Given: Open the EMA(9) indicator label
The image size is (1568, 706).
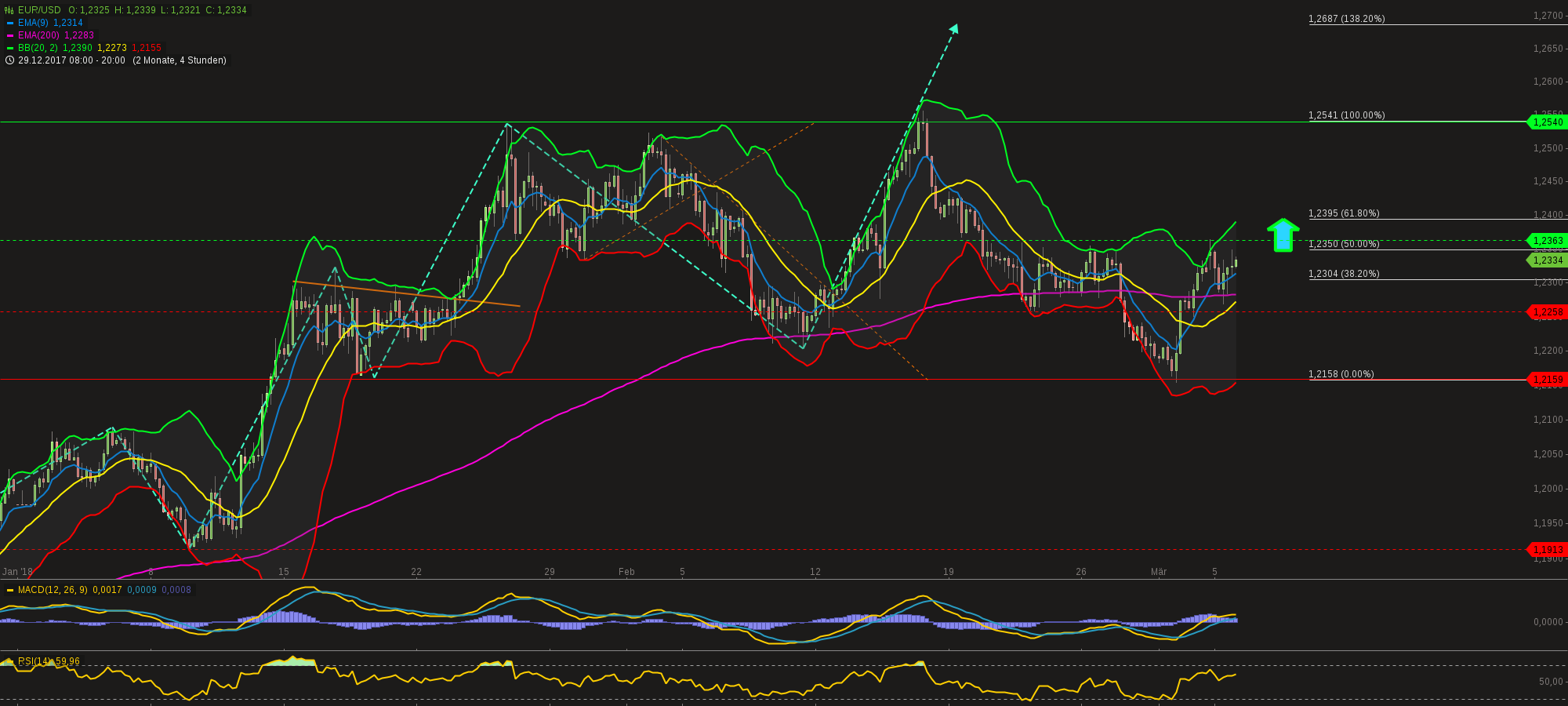Looking at the screenshot, I should click(x=33, y=23).
